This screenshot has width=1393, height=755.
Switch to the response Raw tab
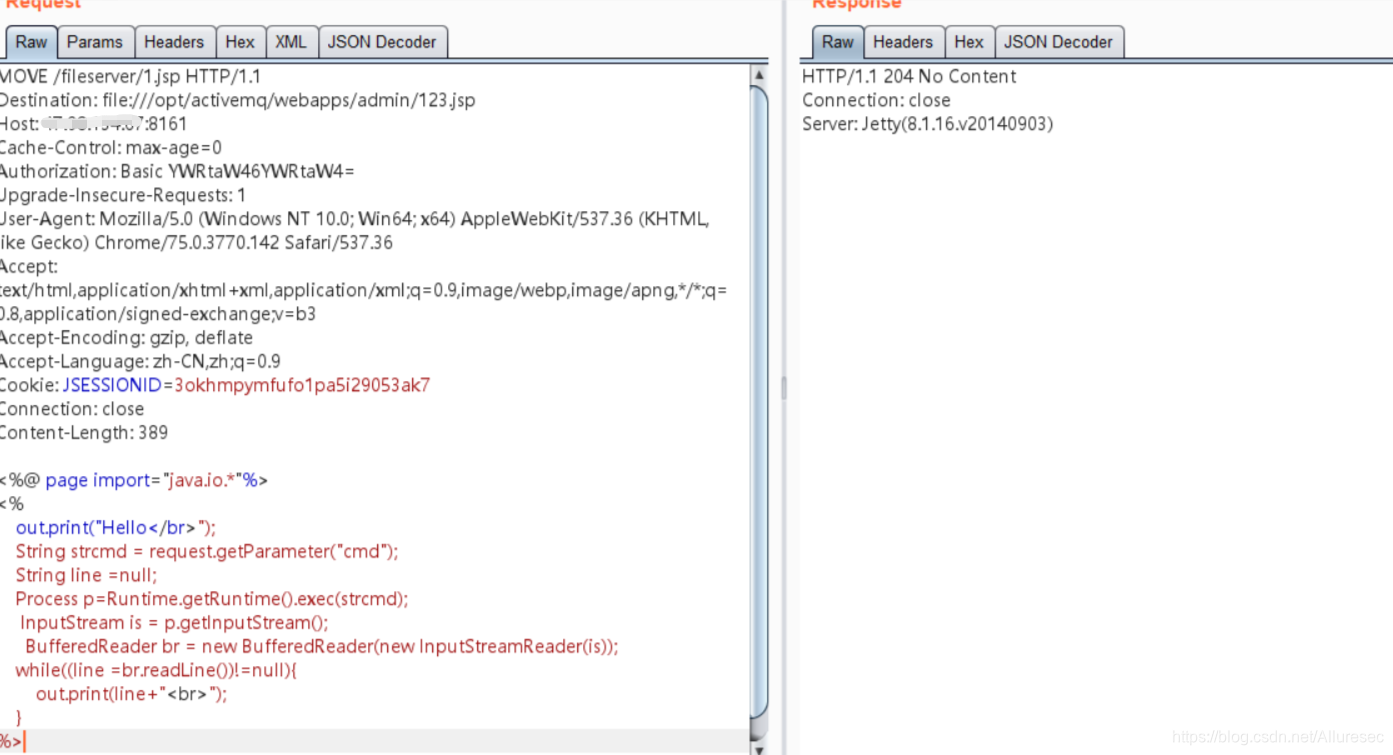tap(838, 42)
